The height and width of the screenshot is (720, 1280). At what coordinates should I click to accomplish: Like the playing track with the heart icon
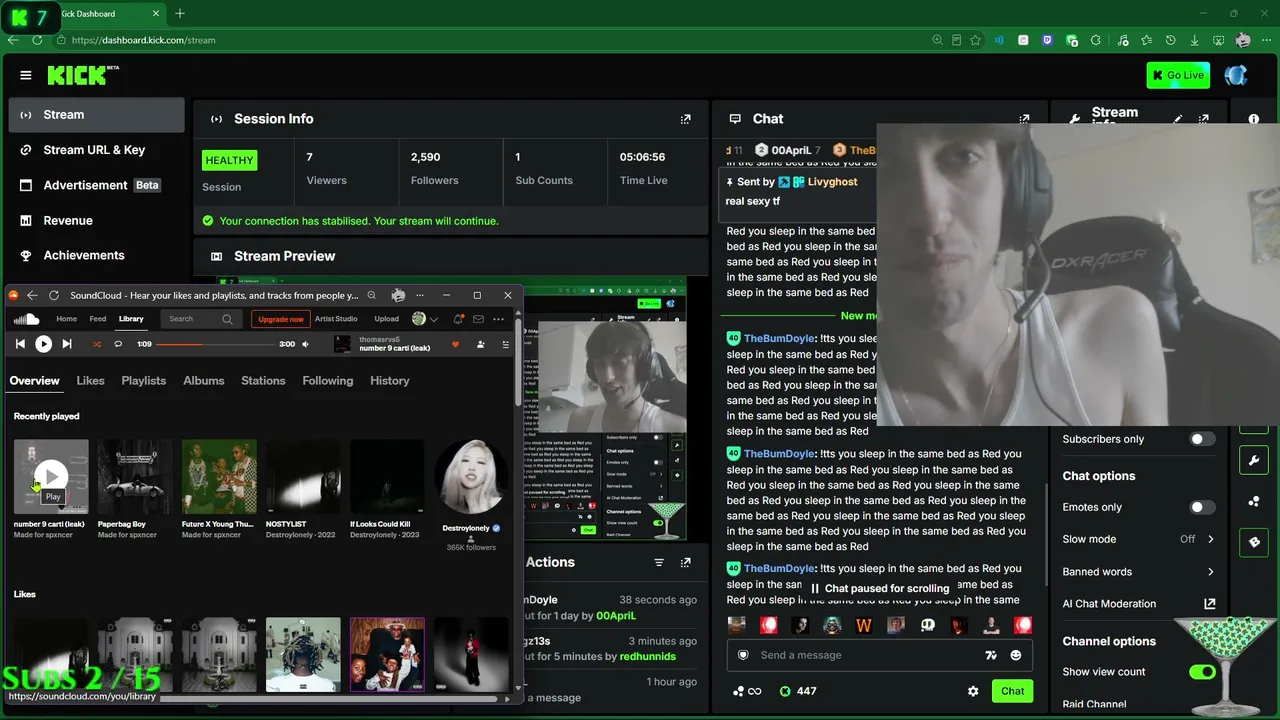tap(455, 344)
